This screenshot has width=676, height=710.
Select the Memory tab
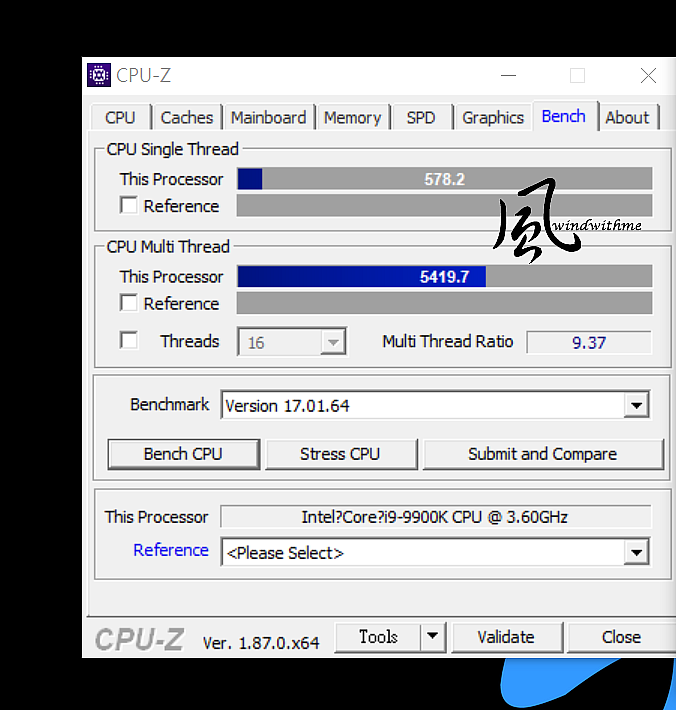pyautogui.click(x=353, y=118)
